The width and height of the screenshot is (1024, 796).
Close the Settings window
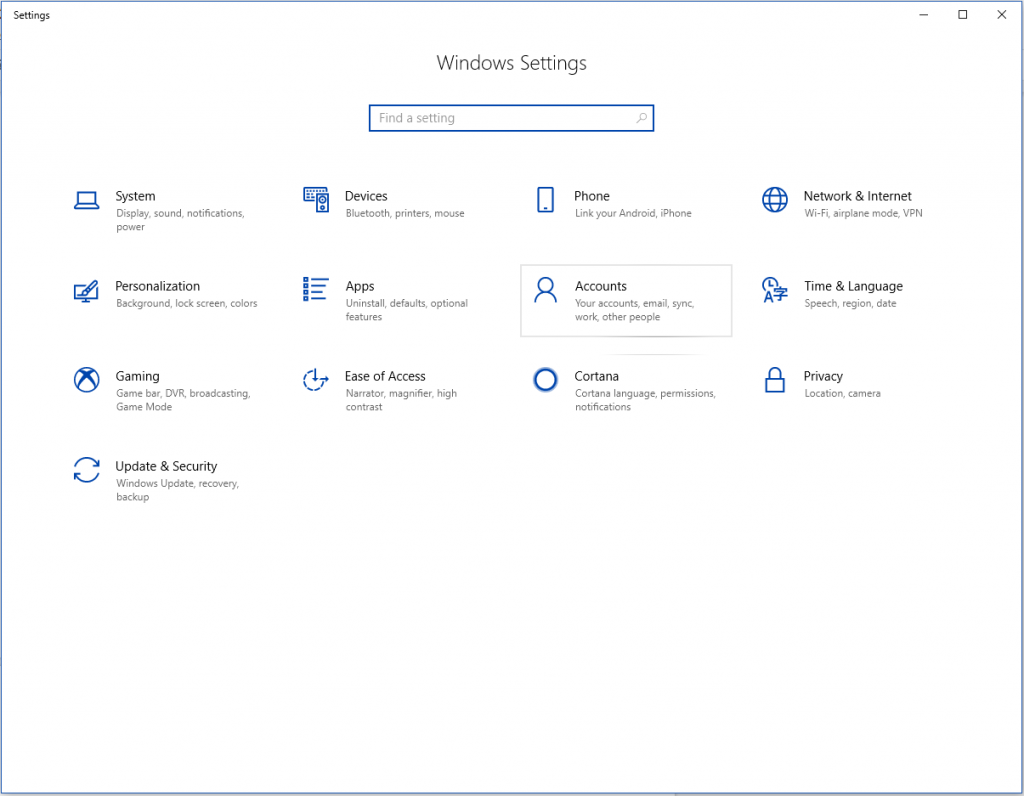click(x=1002, y=14)
